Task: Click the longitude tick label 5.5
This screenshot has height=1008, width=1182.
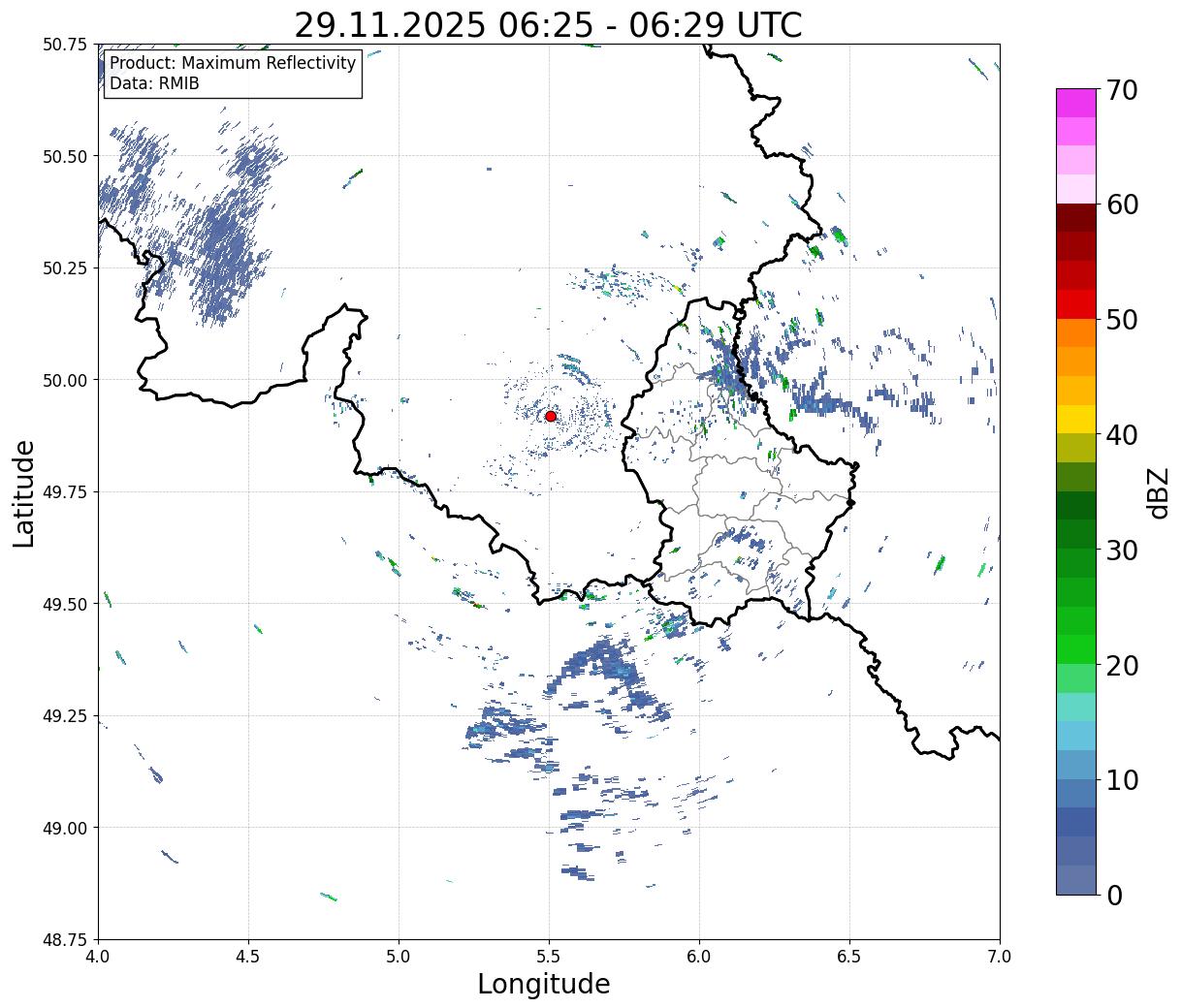Action: [x=549, y=957]
